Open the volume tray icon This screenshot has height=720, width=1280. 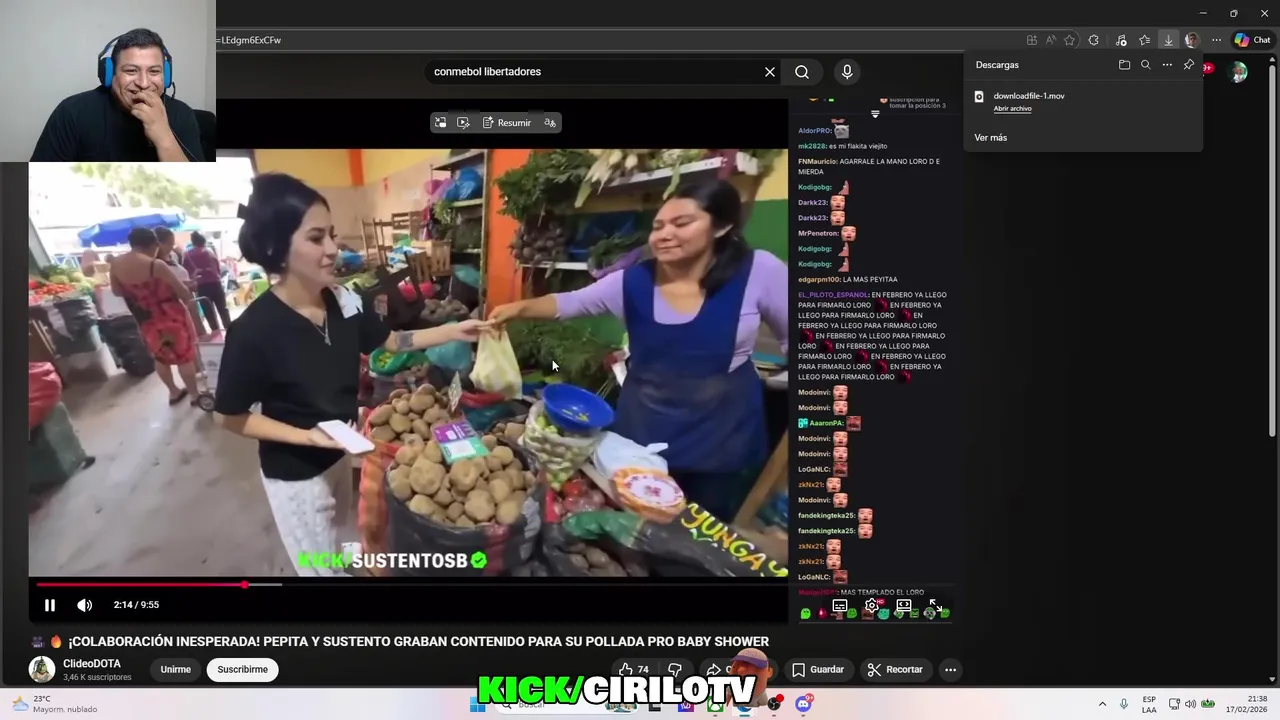coord(1191,704)
